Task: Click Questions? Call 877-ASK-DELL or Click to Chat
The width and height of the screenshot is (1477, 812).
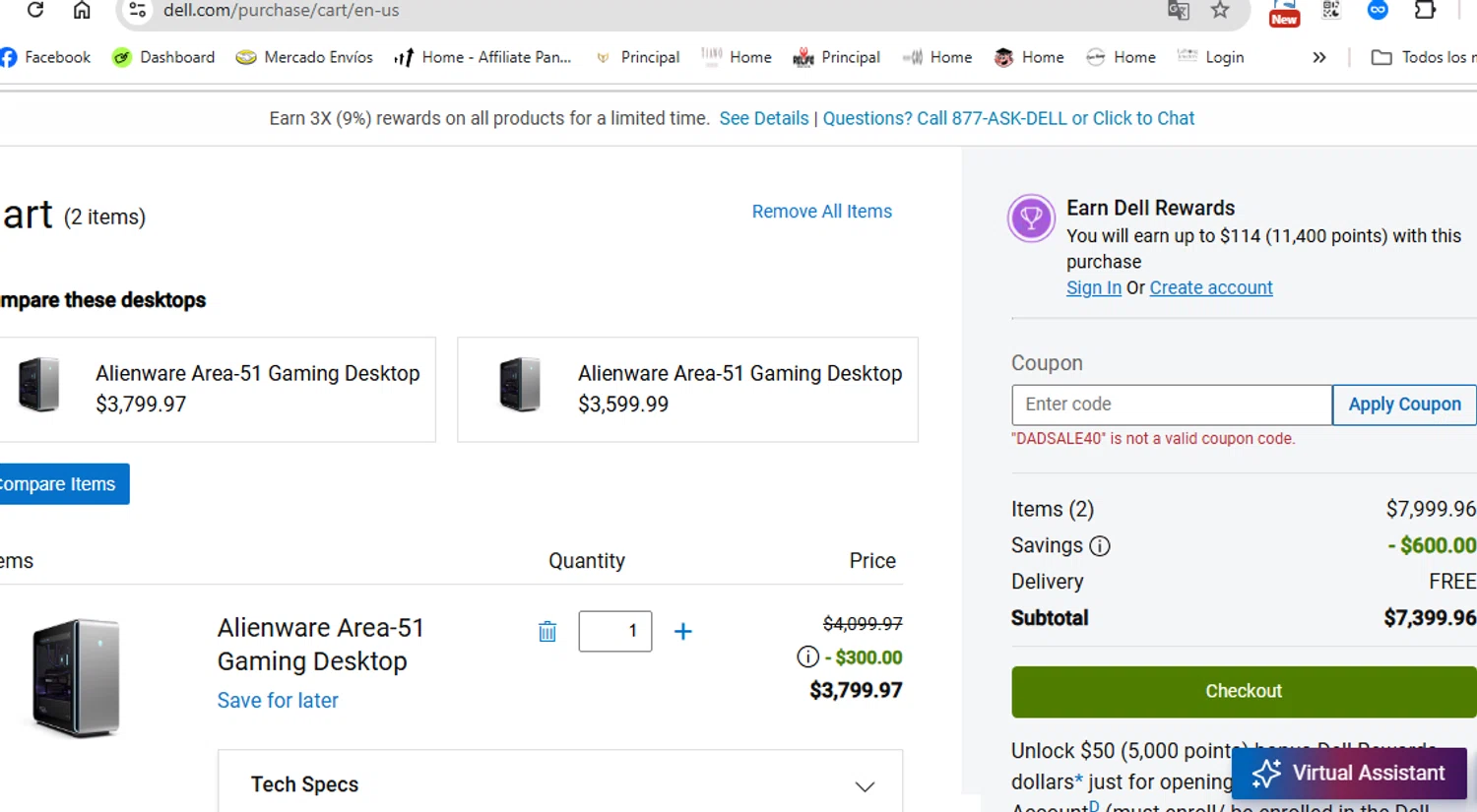Action: pos(1008,118)
